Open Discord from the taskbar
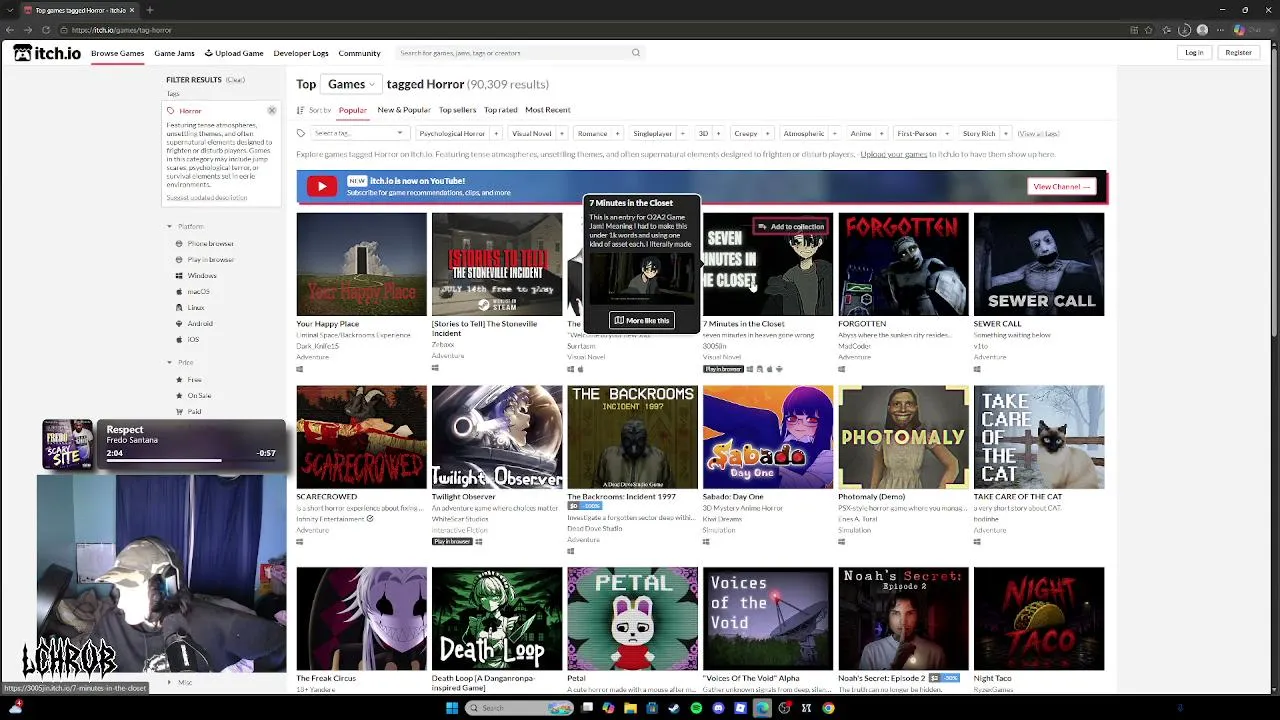 coord(718,708)
